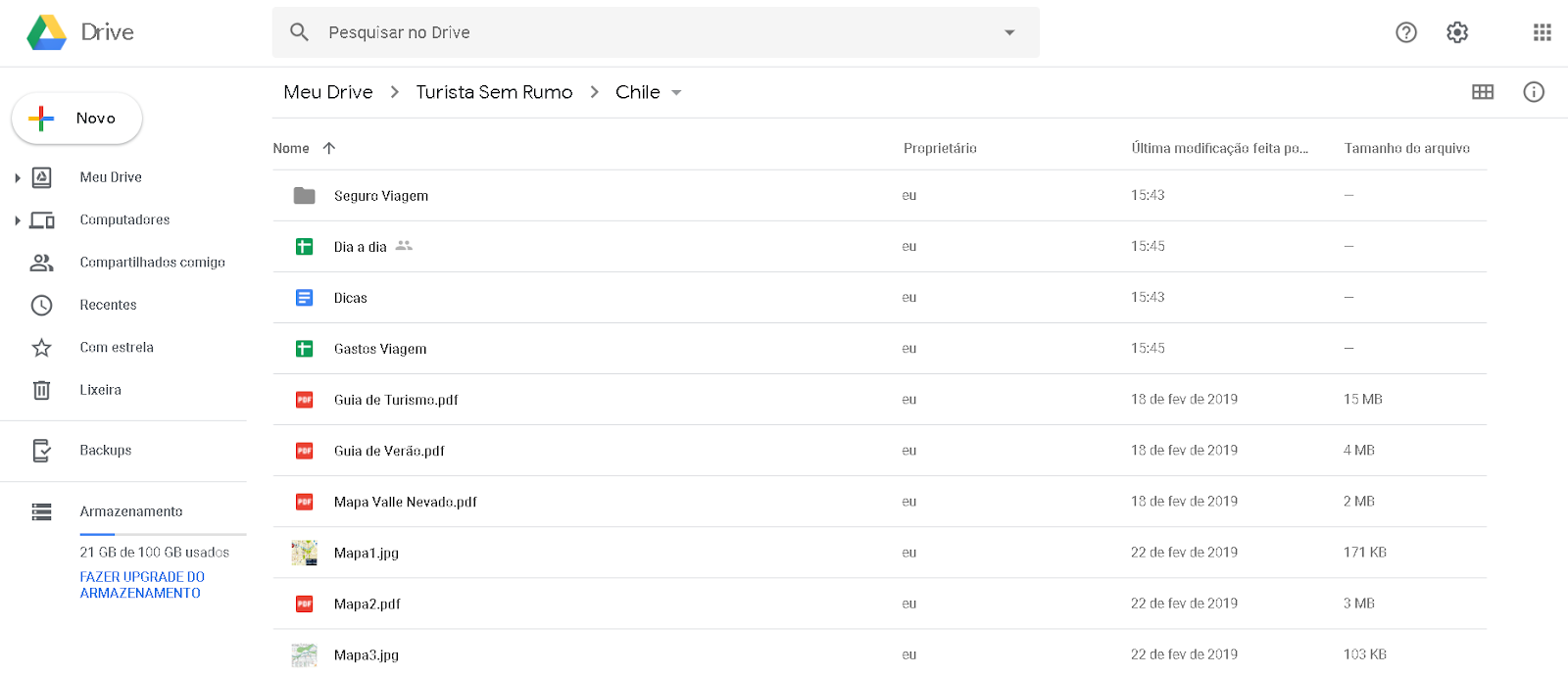The width and height of the screenshot is (1568, 677).
Task: Expand the Computadores sidebar tree
Action: 16,219
